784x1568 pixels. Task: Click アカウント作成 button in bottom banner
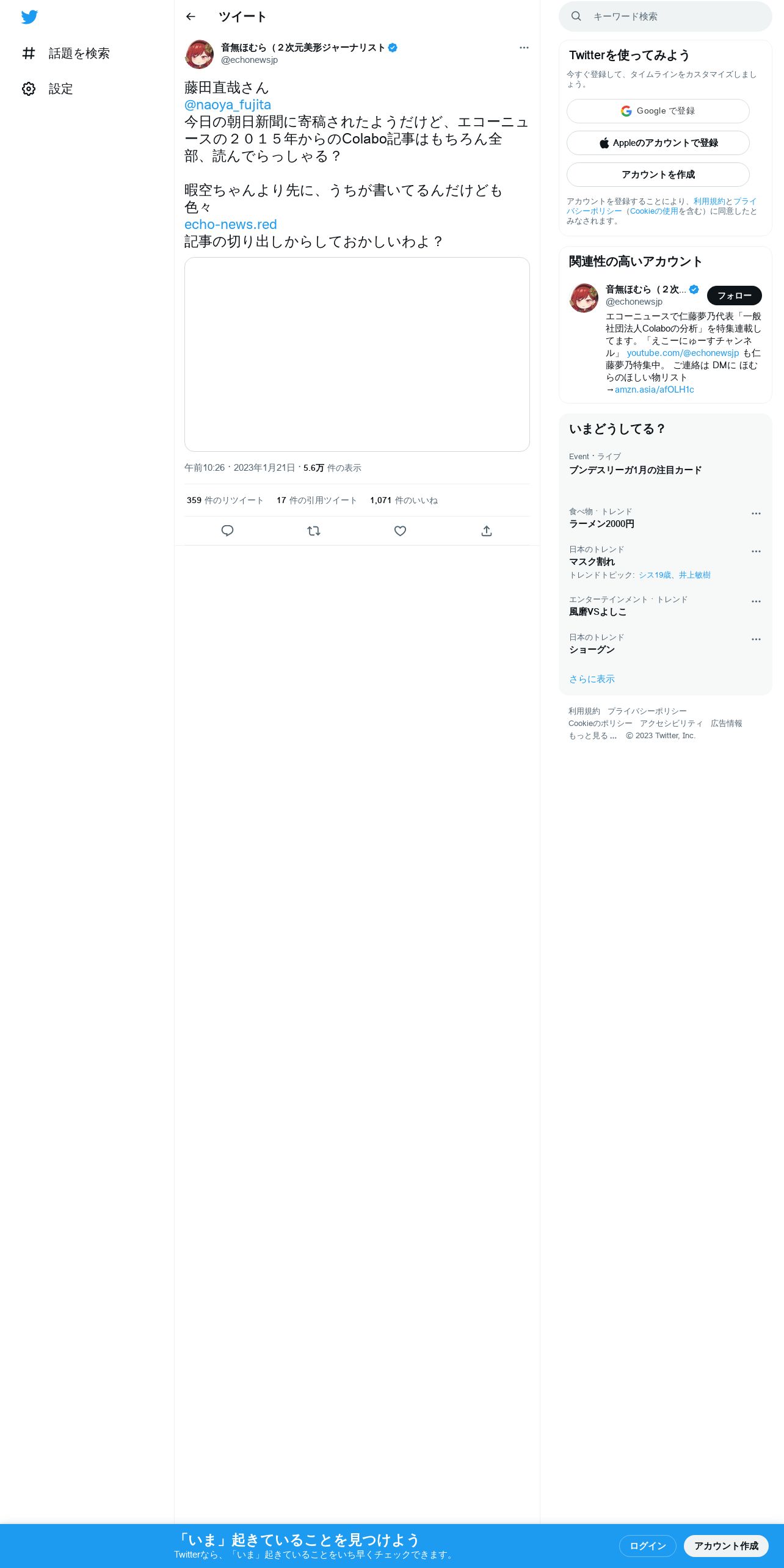coord(726,1545)
